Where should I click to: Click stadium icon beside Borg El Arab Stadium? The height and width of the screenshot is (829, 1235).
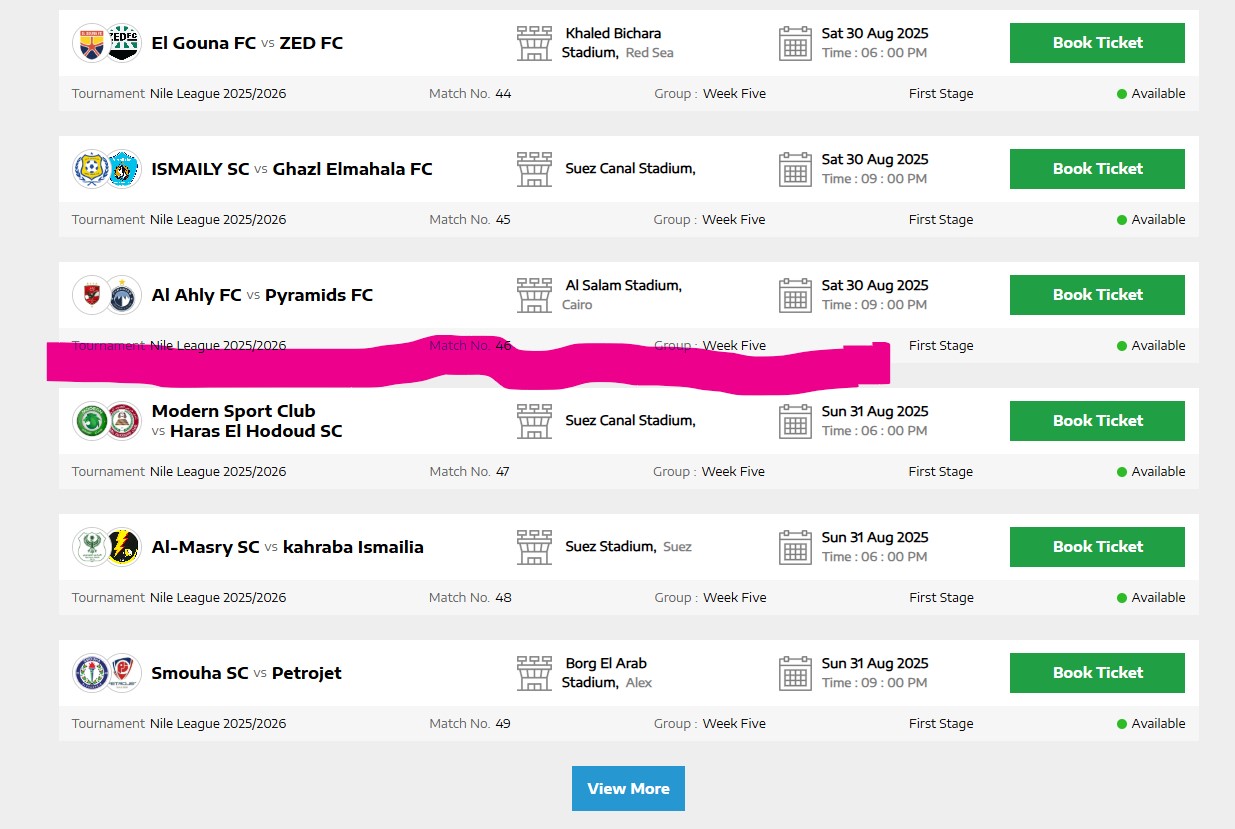[534, 673]
